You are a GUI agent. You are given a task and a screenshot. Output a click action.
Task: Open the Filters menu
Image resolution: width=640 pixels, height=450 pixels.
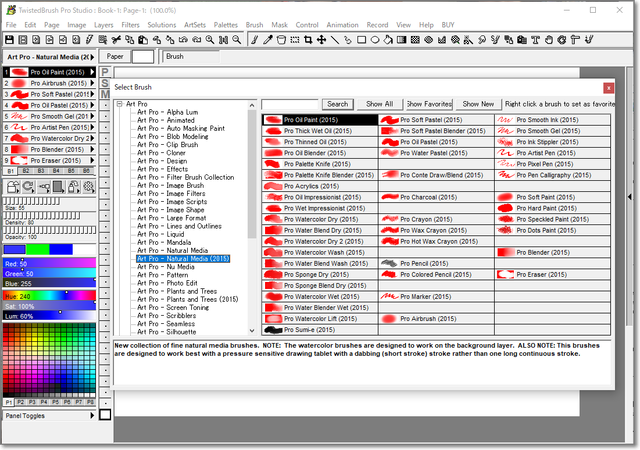coord(130,23)
